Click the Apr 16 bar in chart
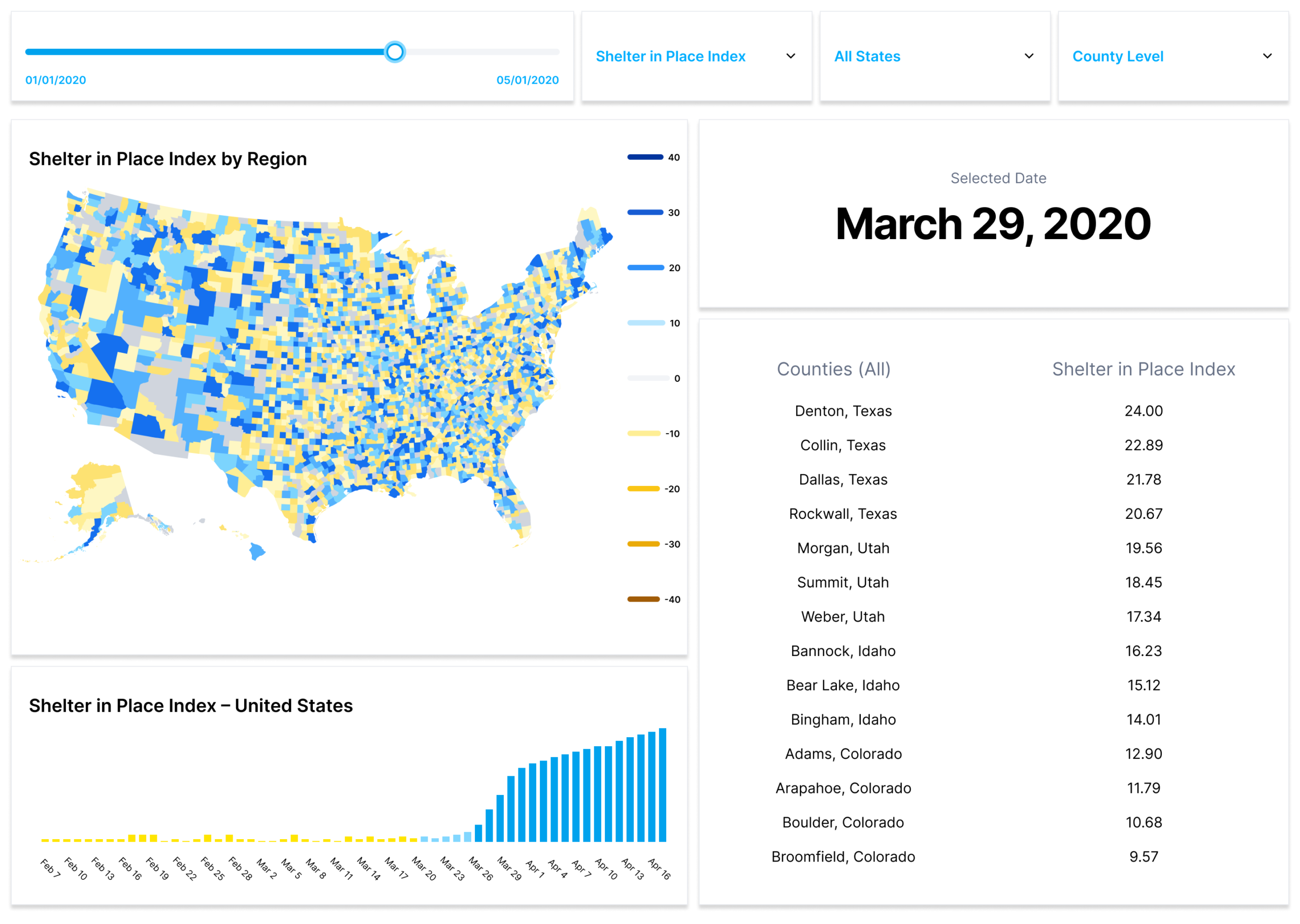The width and height of the screenshot is (1300, 924). [x=662, y=785]
